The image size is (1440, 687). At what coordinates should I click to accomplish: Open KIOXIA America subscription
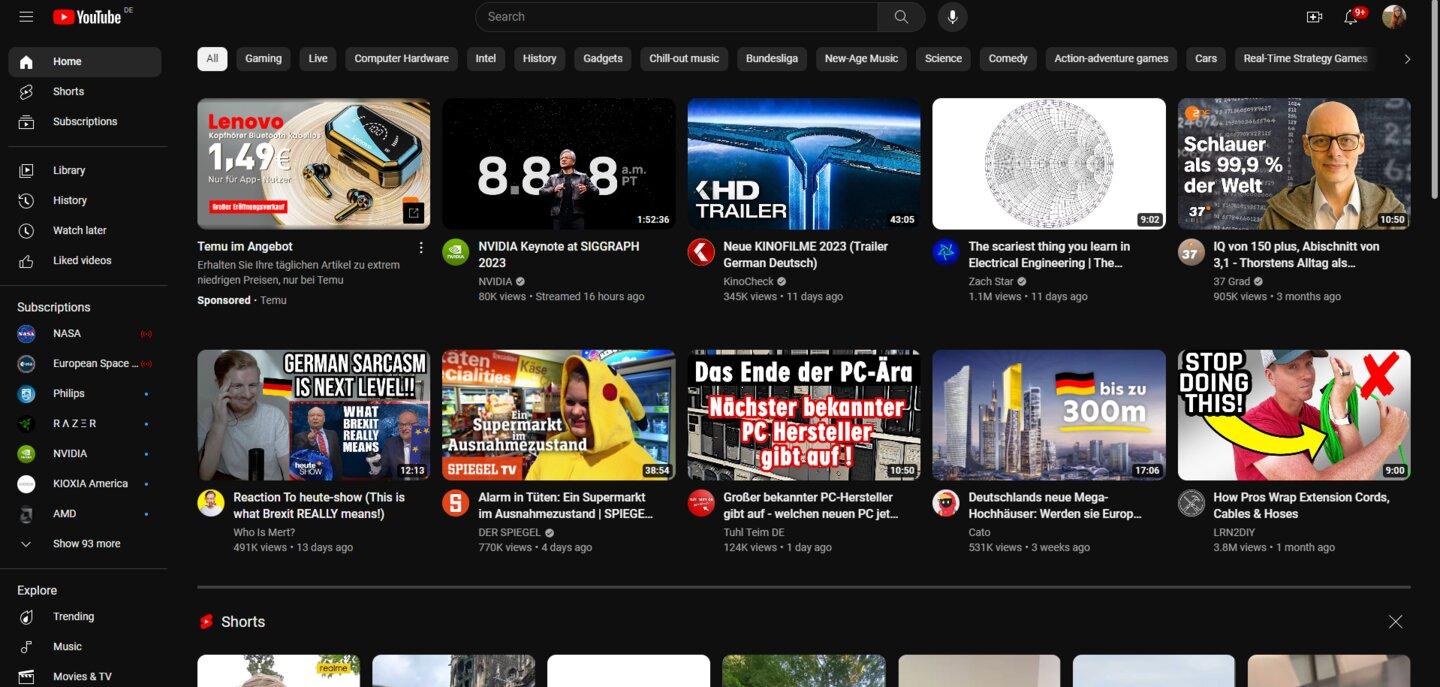(85, 484)
